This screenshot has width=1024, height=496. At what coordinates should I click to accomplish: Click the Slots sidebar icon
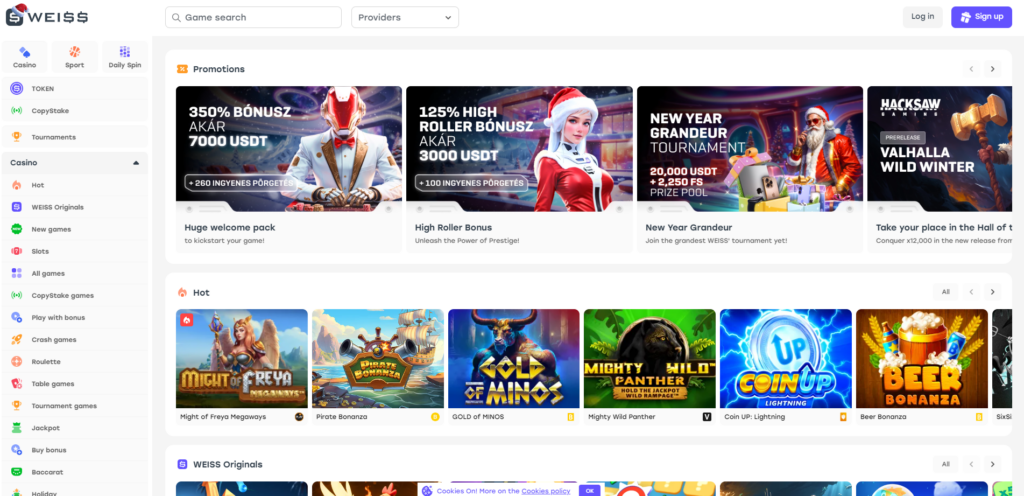point(16,251)
